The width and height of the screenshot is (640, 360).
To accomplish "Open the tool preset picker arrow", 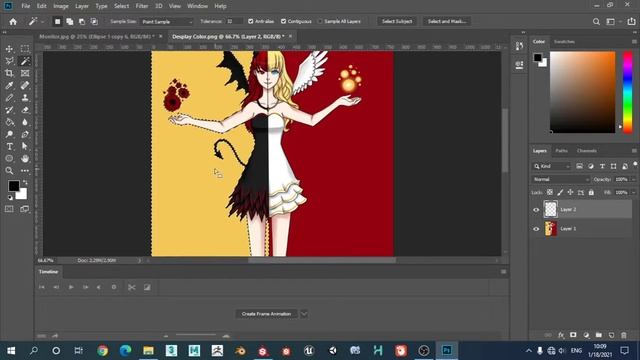I will click(42, 22).
